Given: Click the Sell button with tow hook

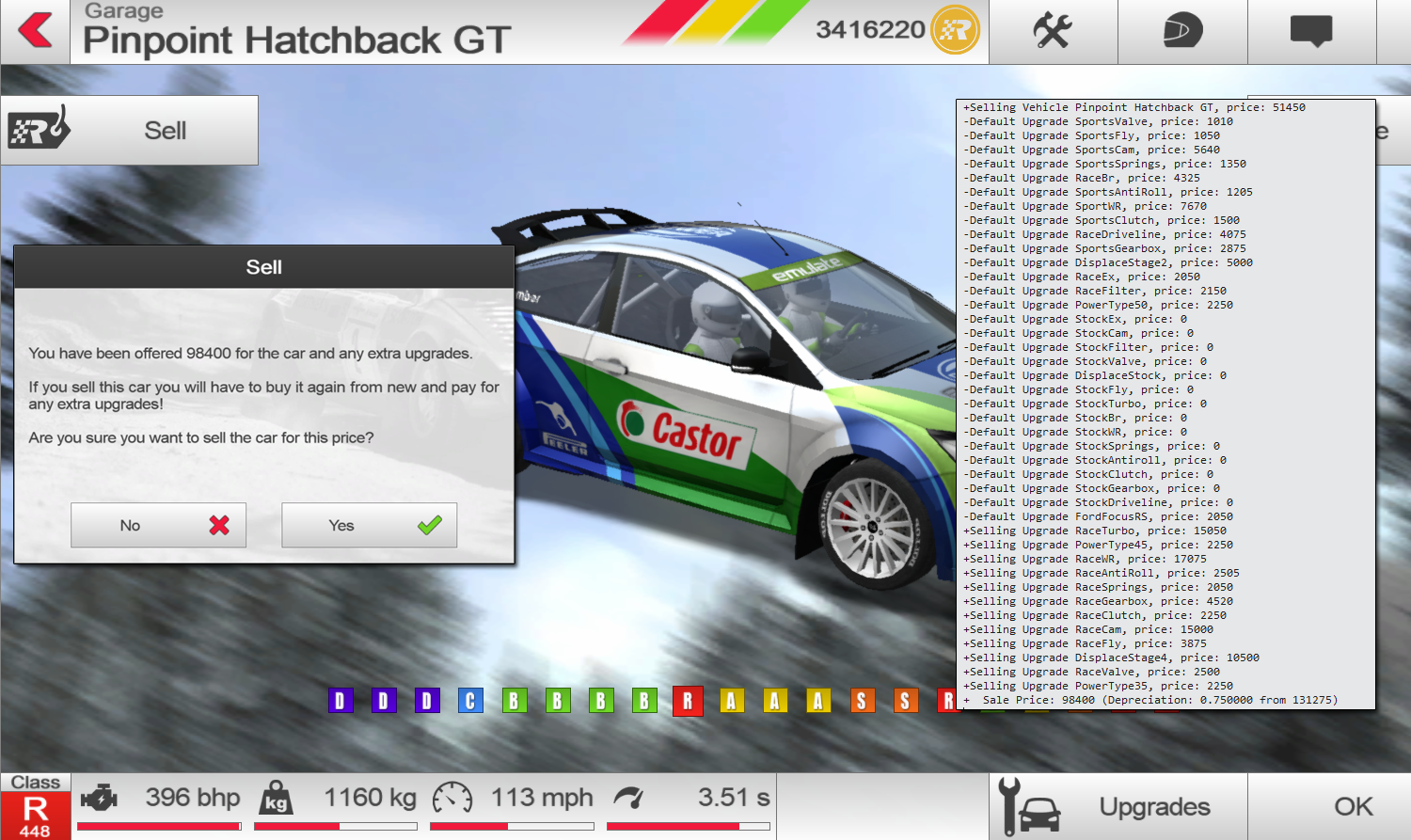Looking at the screenshot, I should (130, 131).
